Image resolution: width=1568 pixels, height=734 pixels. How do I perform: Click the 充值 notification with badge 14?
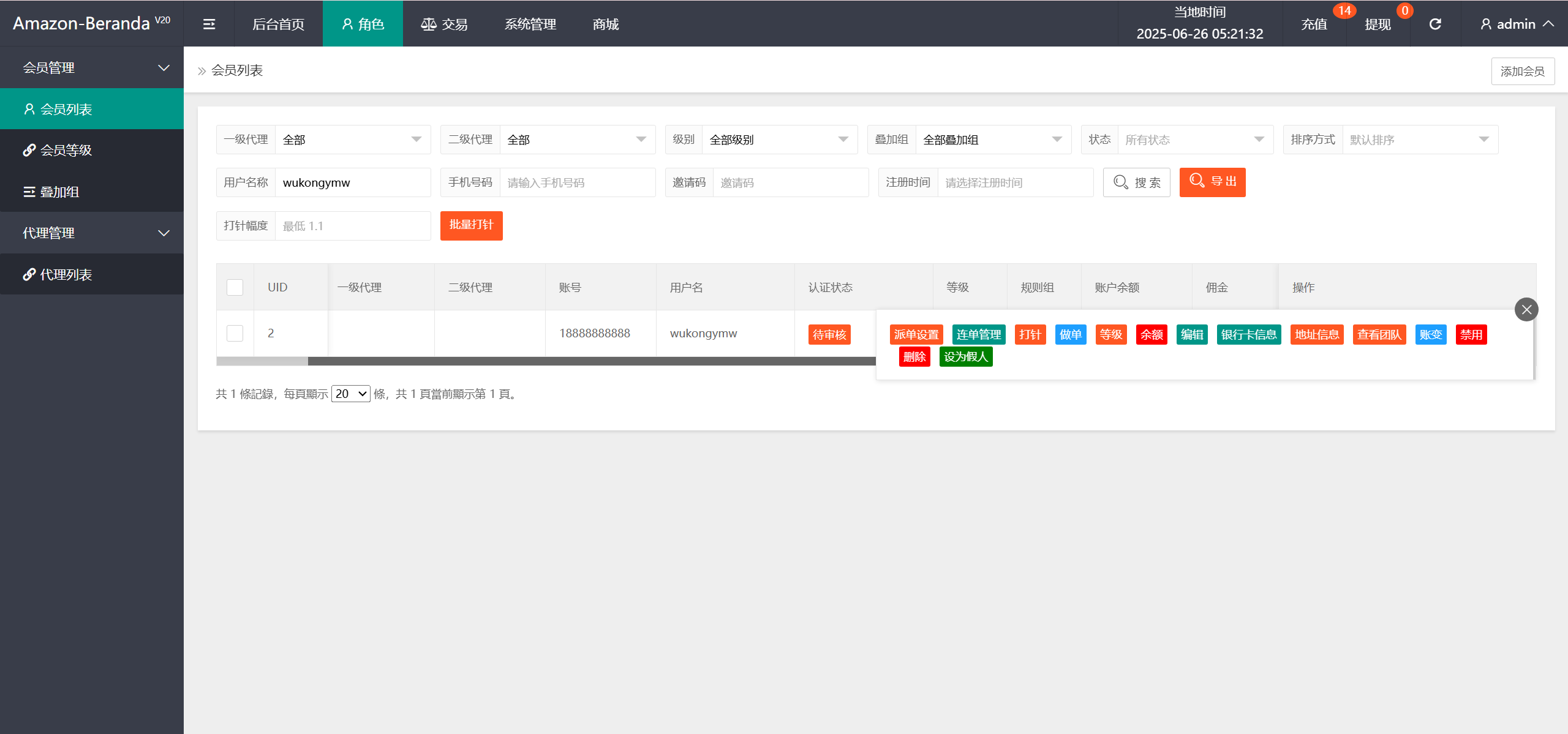(x=1314, y=24)
